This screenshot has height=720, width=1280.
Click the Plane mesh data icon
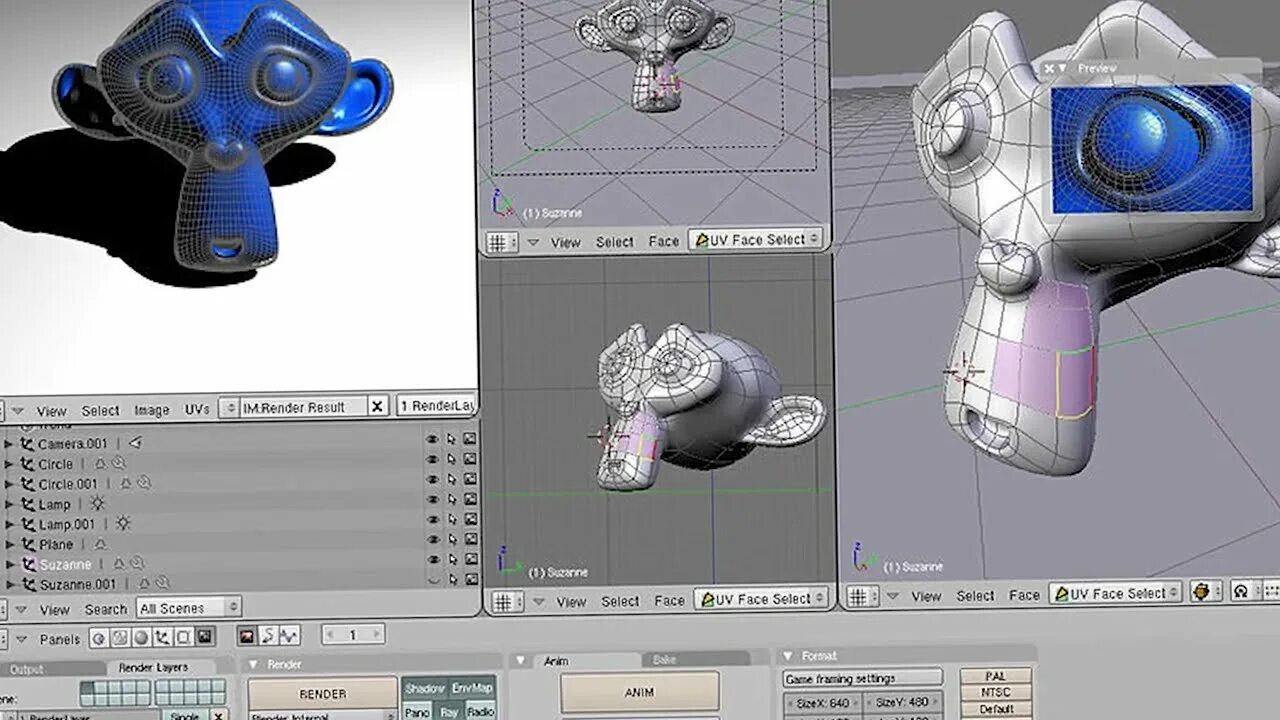point(100,544)
